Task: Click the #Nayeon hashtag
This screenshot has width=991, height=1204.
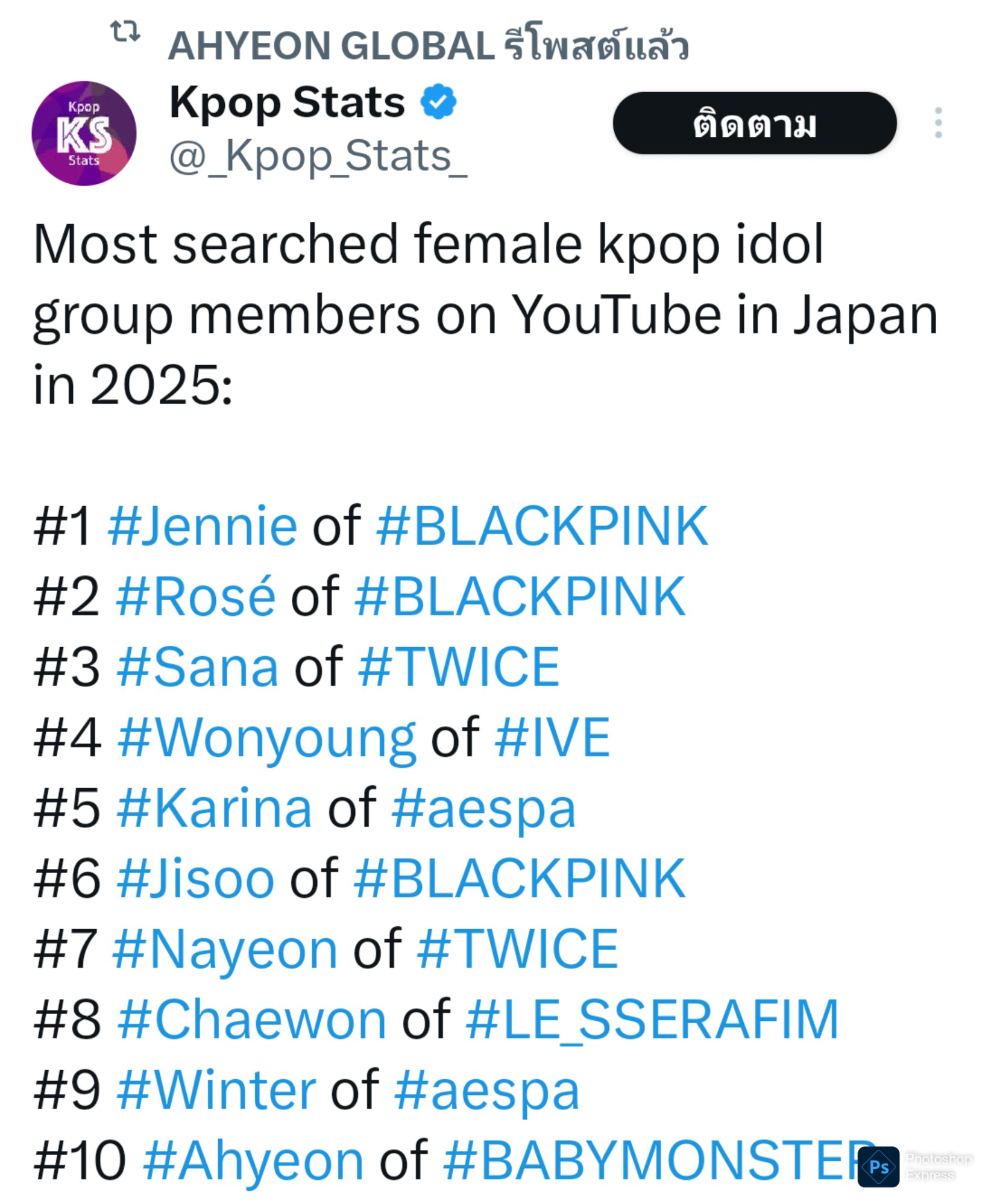Action: [225, 949]
